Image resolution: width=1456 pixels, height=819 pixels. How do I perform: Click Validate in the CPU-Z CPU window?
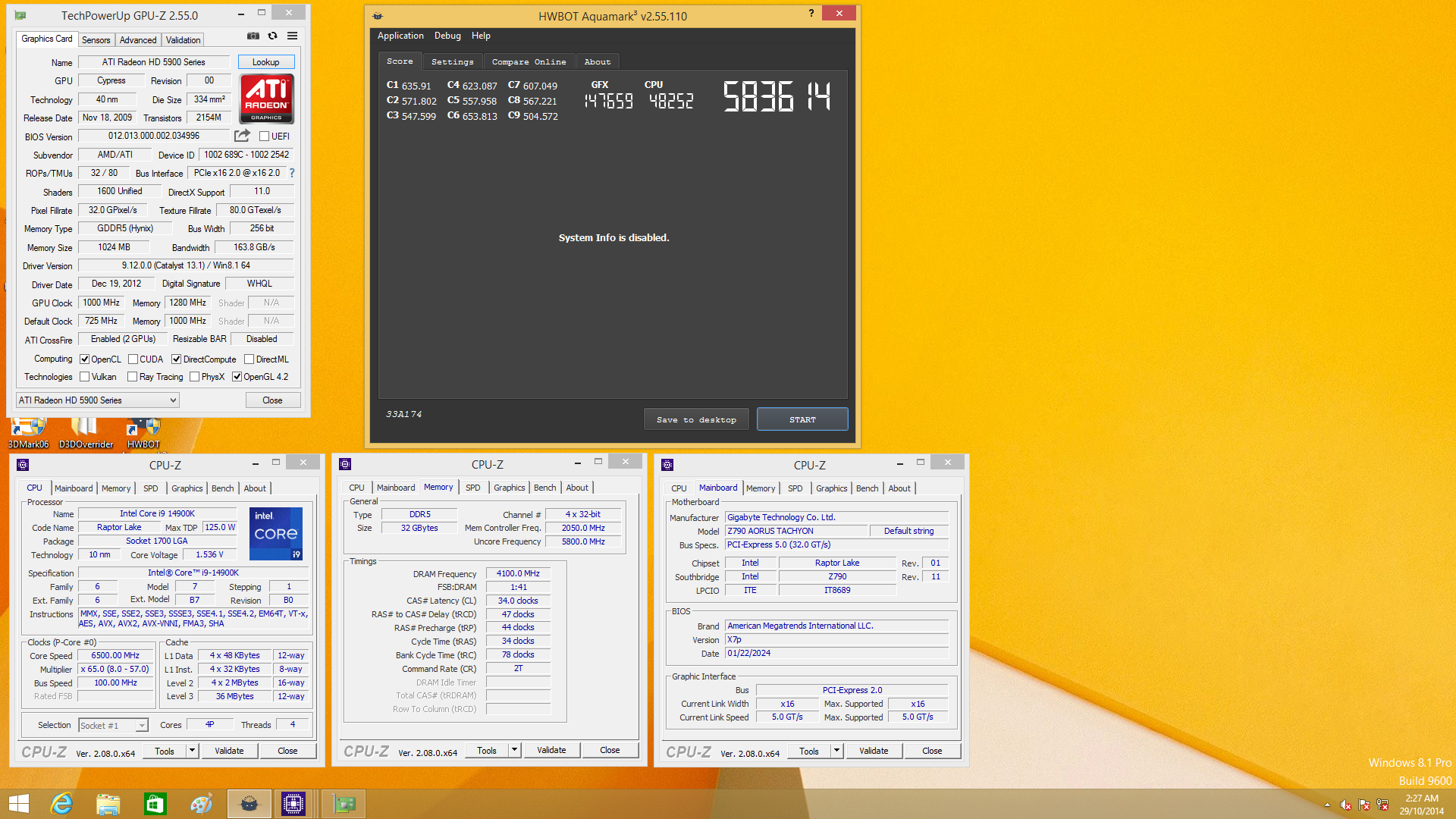click(x=229, y=751)
